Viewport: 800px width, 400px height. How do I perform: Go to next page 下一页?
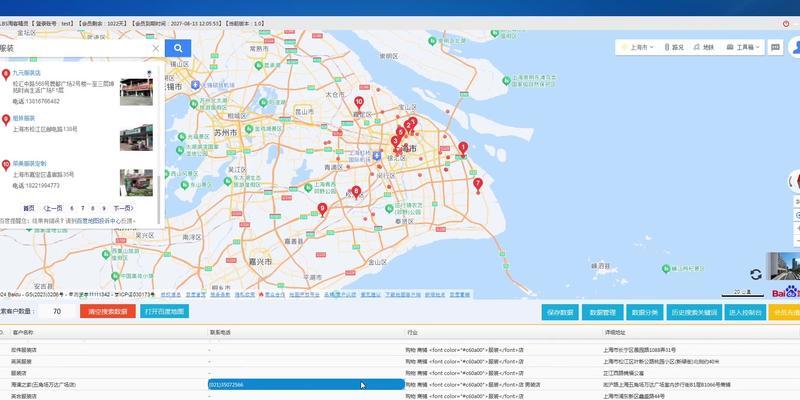coord(123,208)
